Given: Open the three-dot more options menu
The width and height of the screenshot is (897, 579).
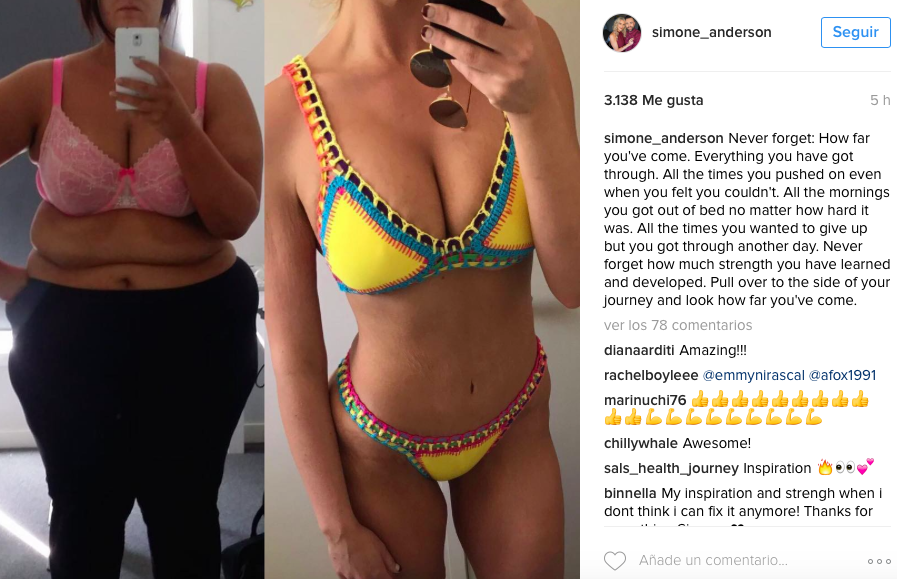Looking at the screenshot, I should click(x=879, y=561).
